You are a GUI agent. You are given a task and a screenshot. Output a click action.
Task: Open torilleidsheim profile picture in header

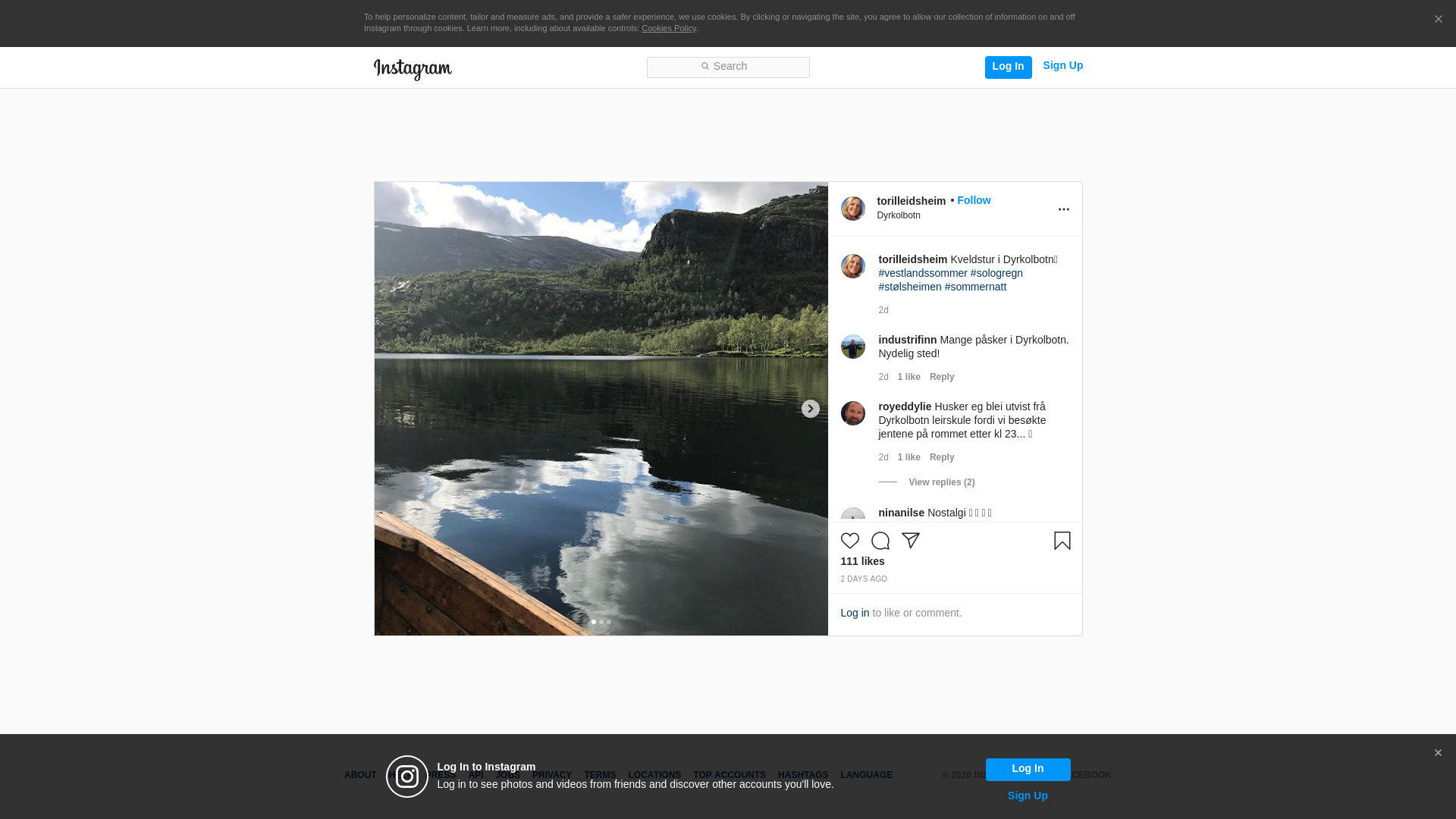click(x=852, y=209)
